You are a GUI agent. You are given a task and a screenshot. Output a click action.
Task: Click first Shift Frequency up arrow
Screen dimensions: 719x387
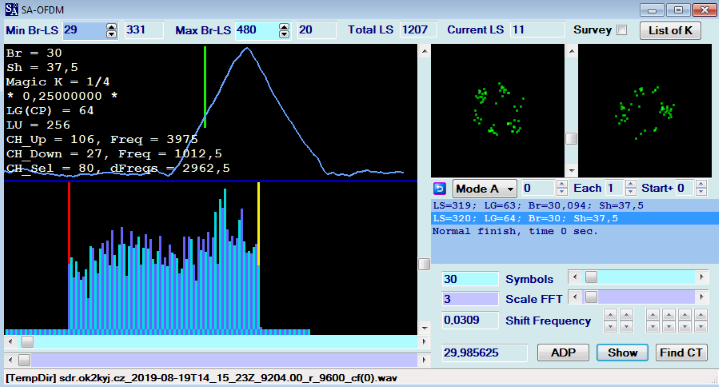point(610,315)
